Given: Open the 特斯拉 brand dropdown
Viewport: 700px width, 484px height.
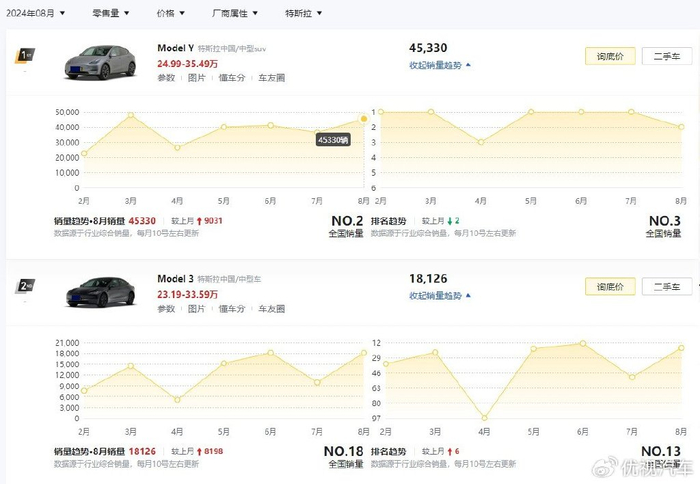Looking at the screenshot, I should click(x=303, y=13).
